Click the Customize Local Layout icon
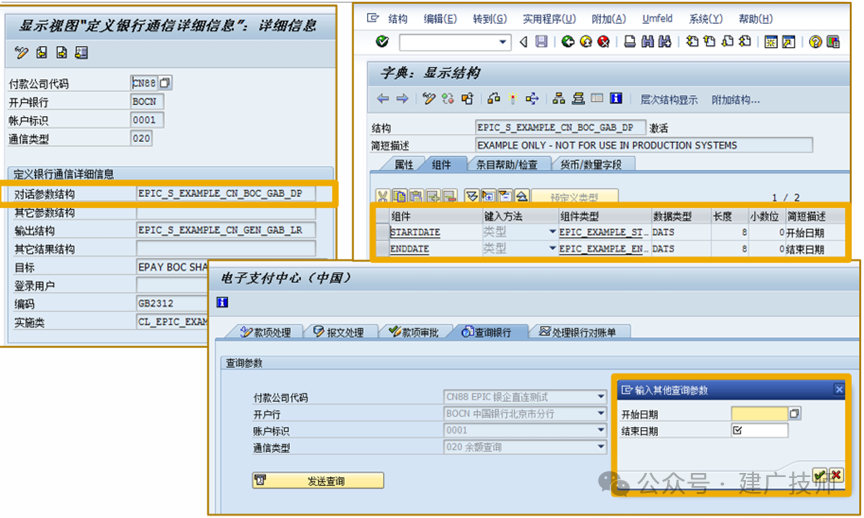 click(x=833, y=42)
